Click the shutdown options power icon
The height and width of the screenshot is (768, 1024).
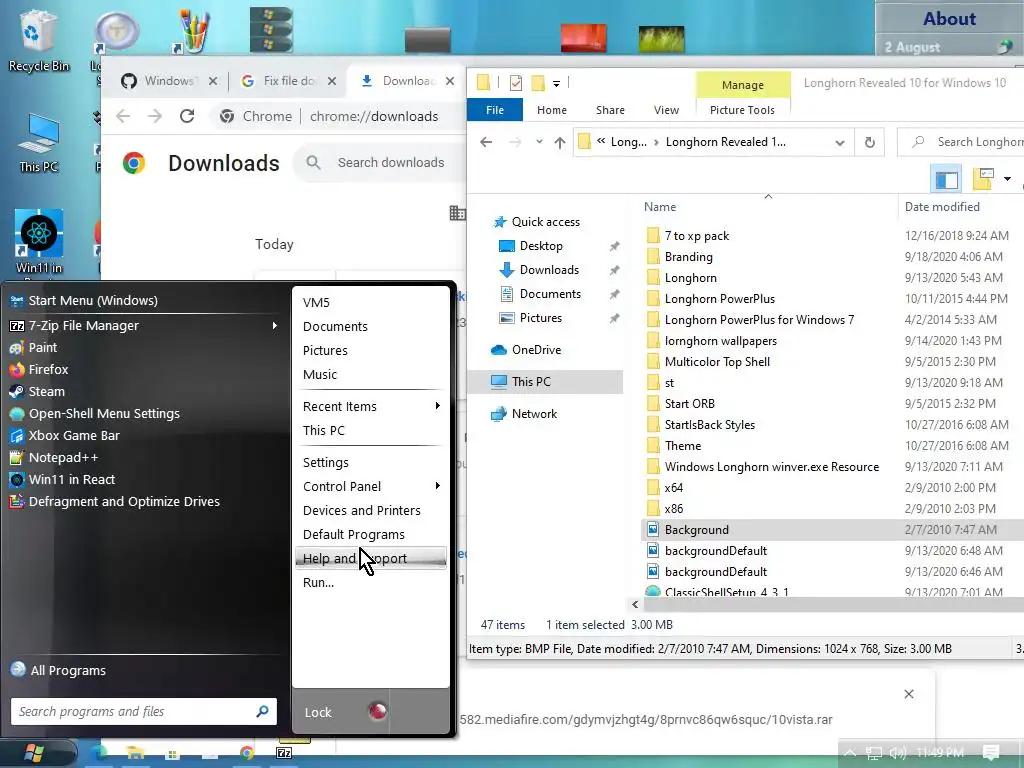[377, 711]
